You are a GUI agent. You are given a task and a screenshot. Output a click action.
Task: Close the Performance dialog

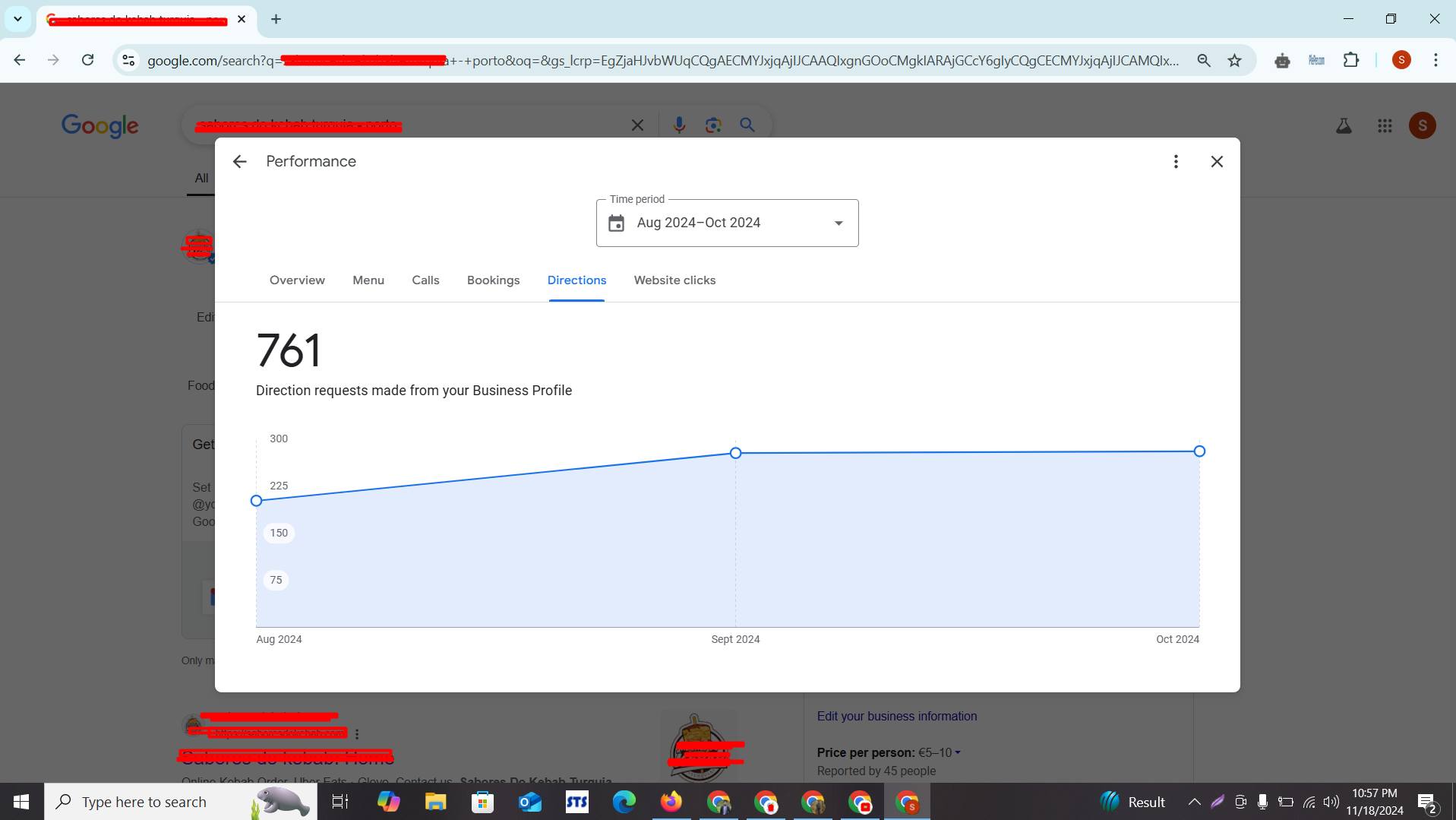1217,161
